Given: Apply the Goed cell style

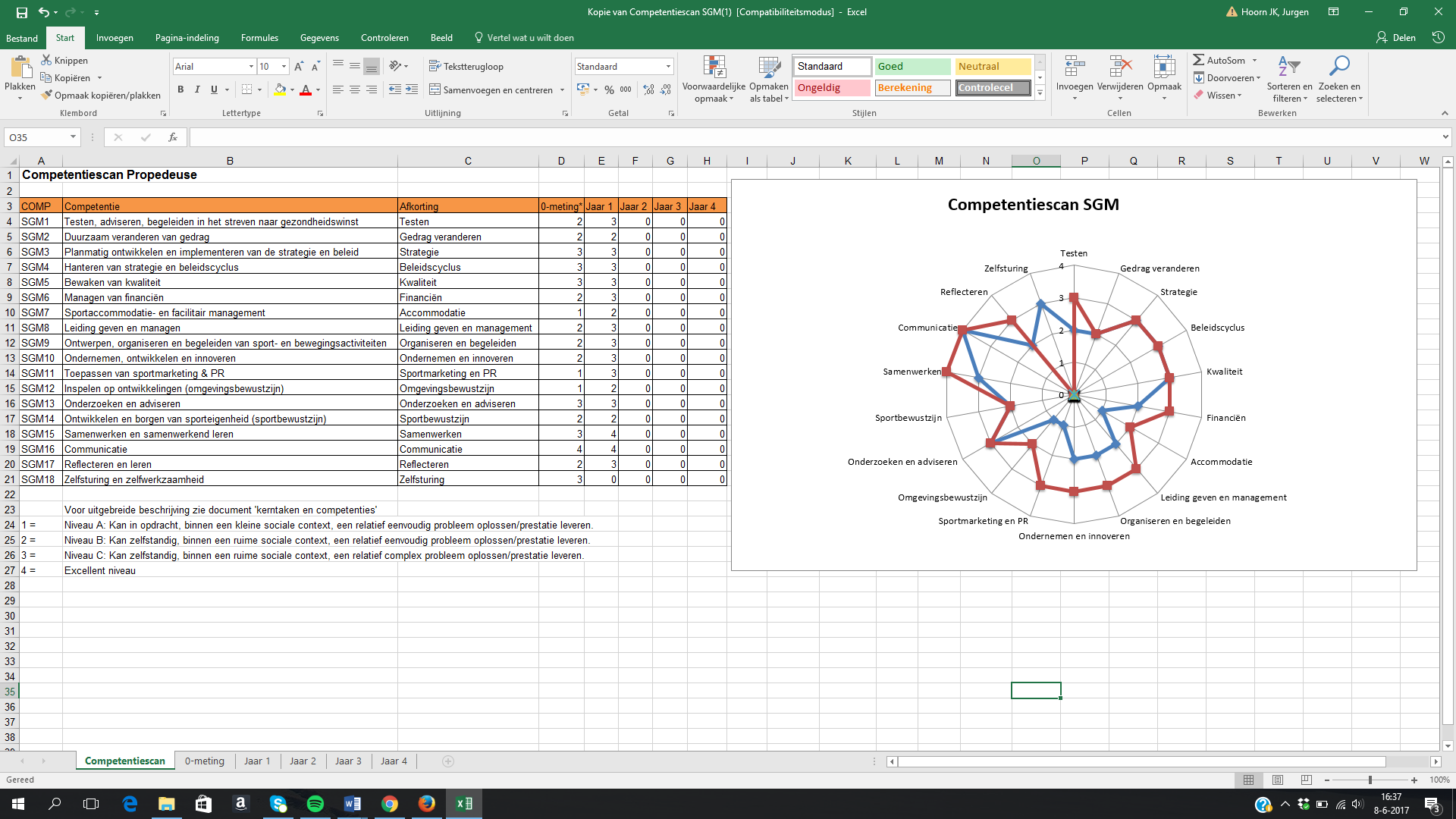Looking at the screenshot, I should 912,67.
